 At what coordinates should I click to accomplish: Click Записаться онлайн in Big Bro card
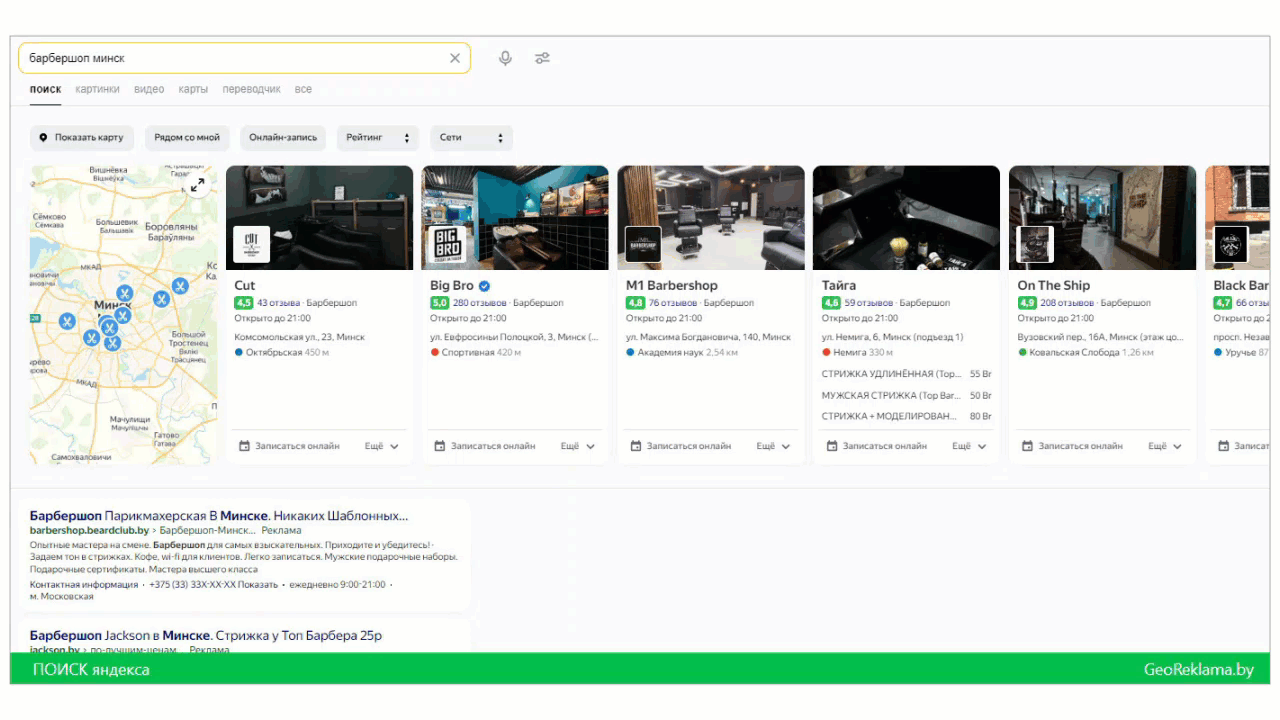[x=485, y=446]
